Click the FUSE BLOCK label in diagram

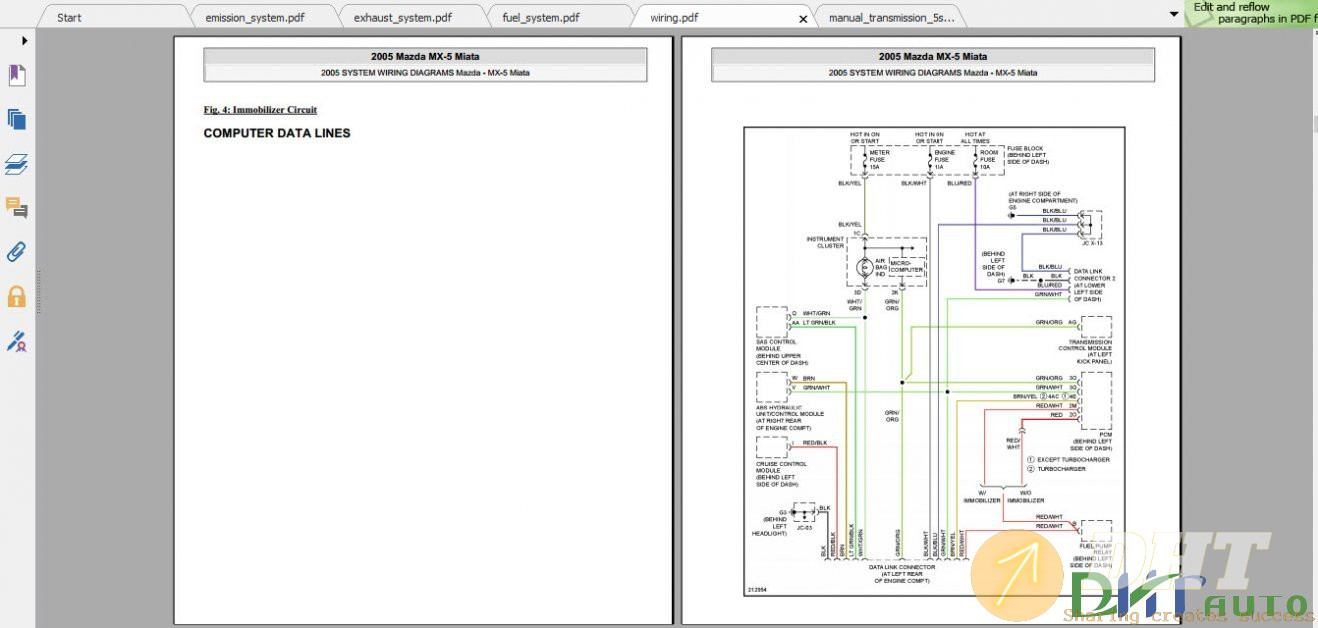click(x=1028, y=154)
